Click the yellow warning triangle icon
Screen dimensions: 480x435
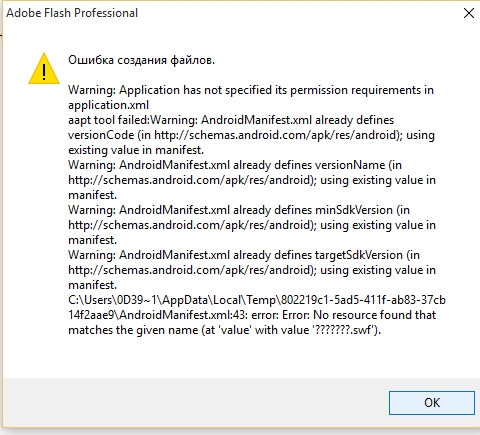pyautogui.click(x=44, y=69)
